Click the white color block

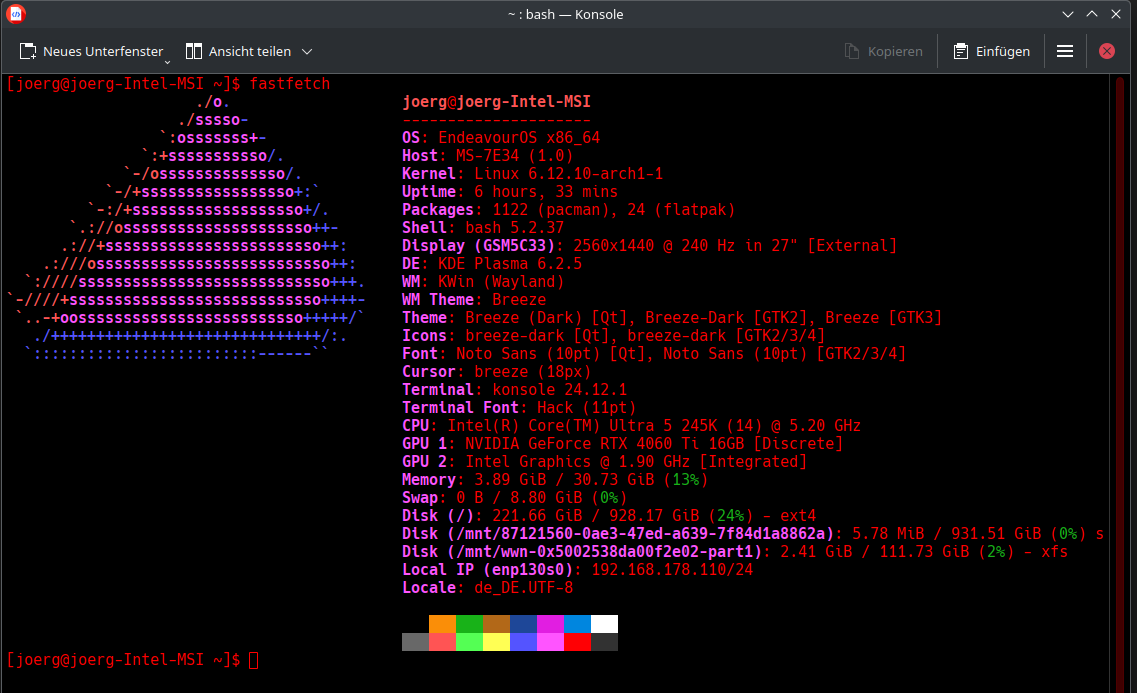point(604,624)
